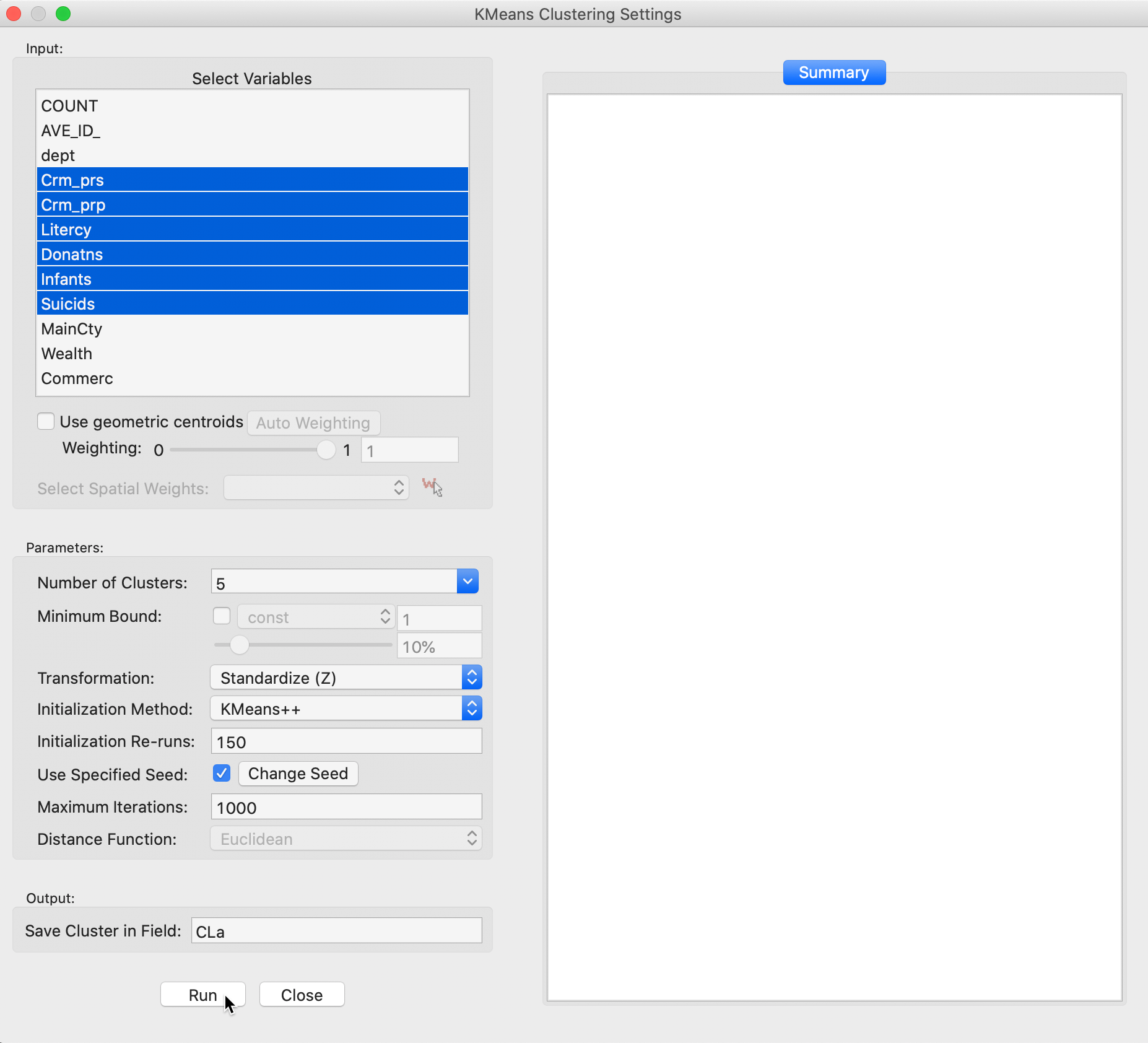Click the 10% minimum bound field
Viewport: 1148px width, 1043px height.
pyautogui.click(x=440, y=646)
